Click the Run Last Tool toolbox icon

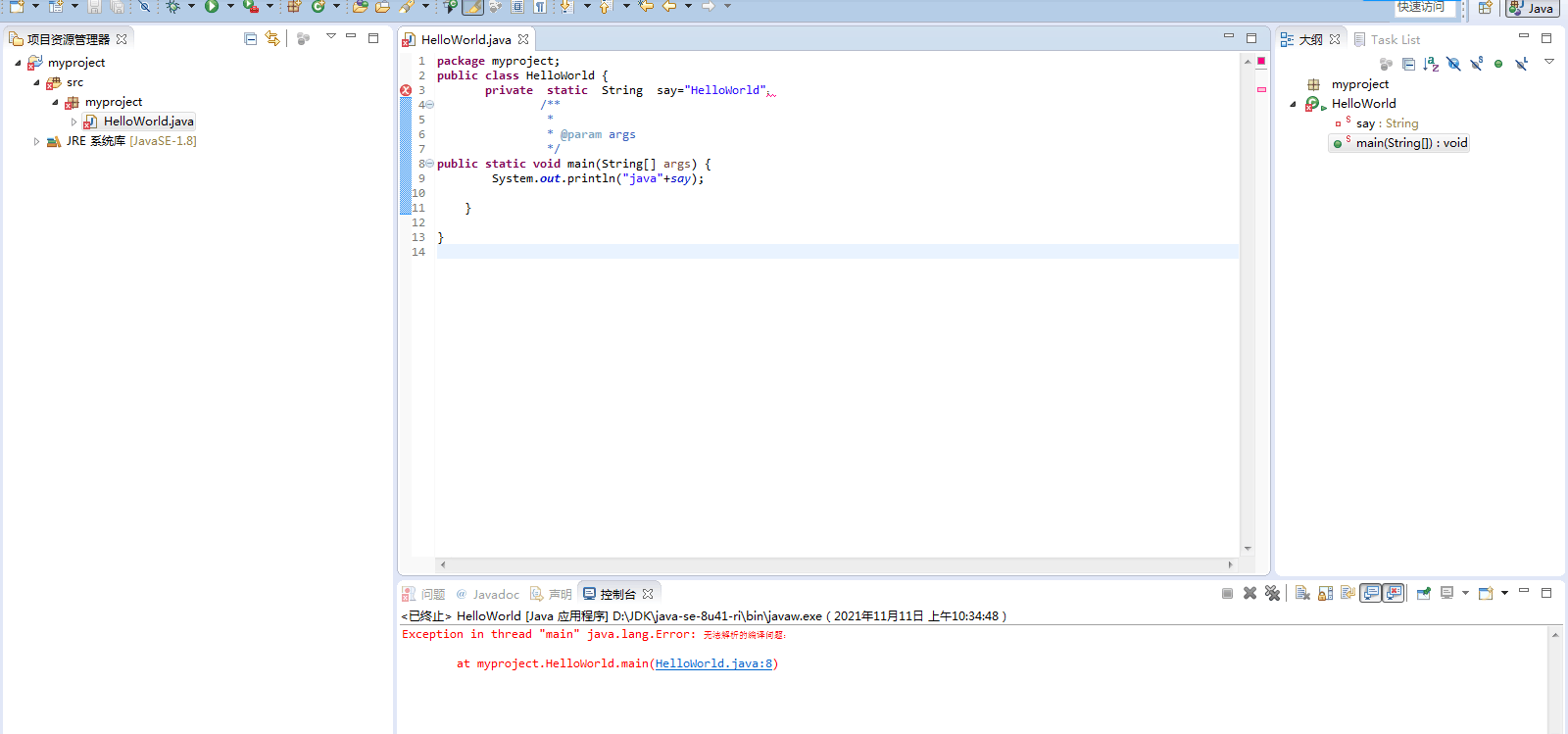click(x=251, y=7)
